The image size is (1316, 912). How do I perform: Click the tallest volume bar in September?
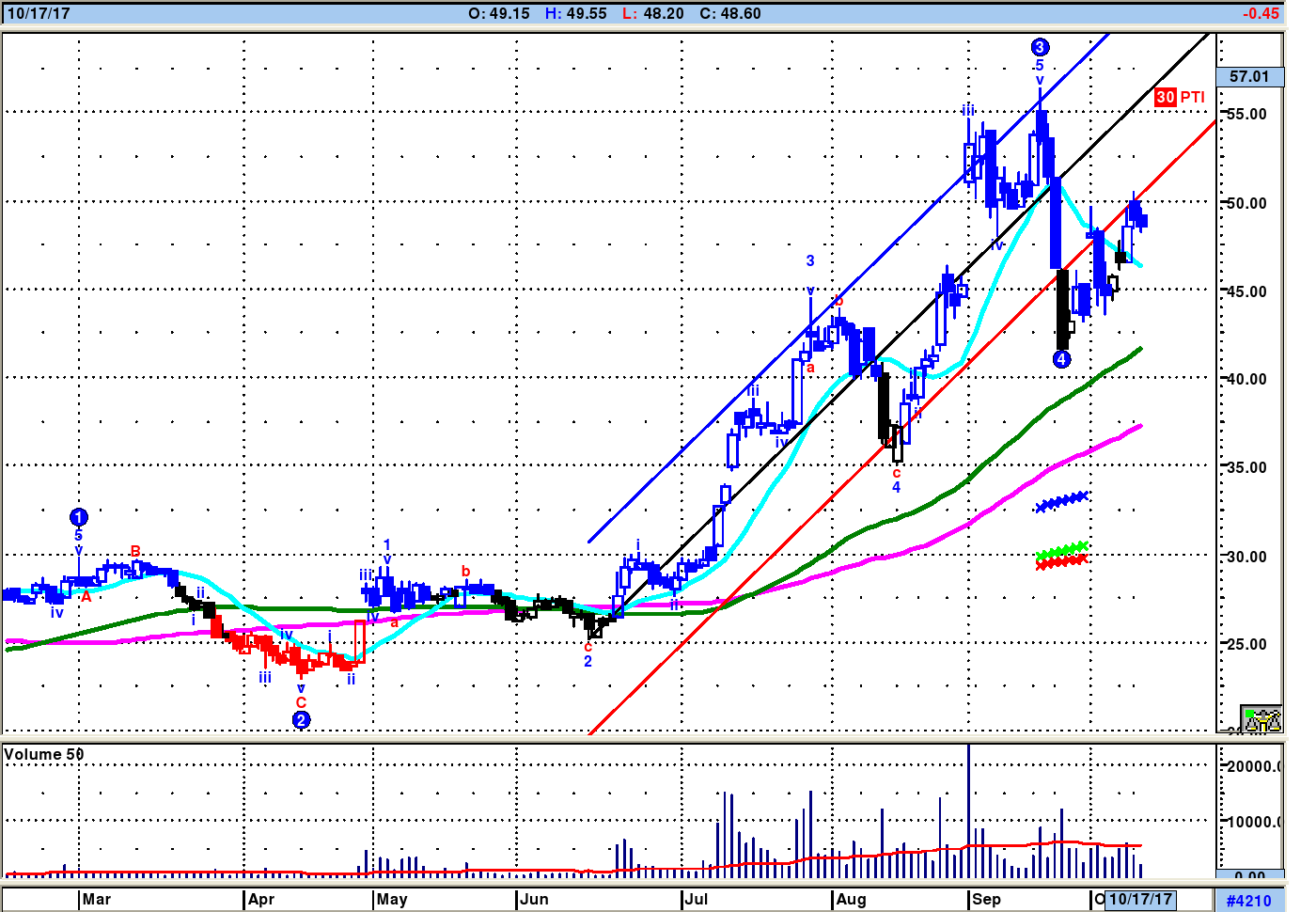pos(968,810)
